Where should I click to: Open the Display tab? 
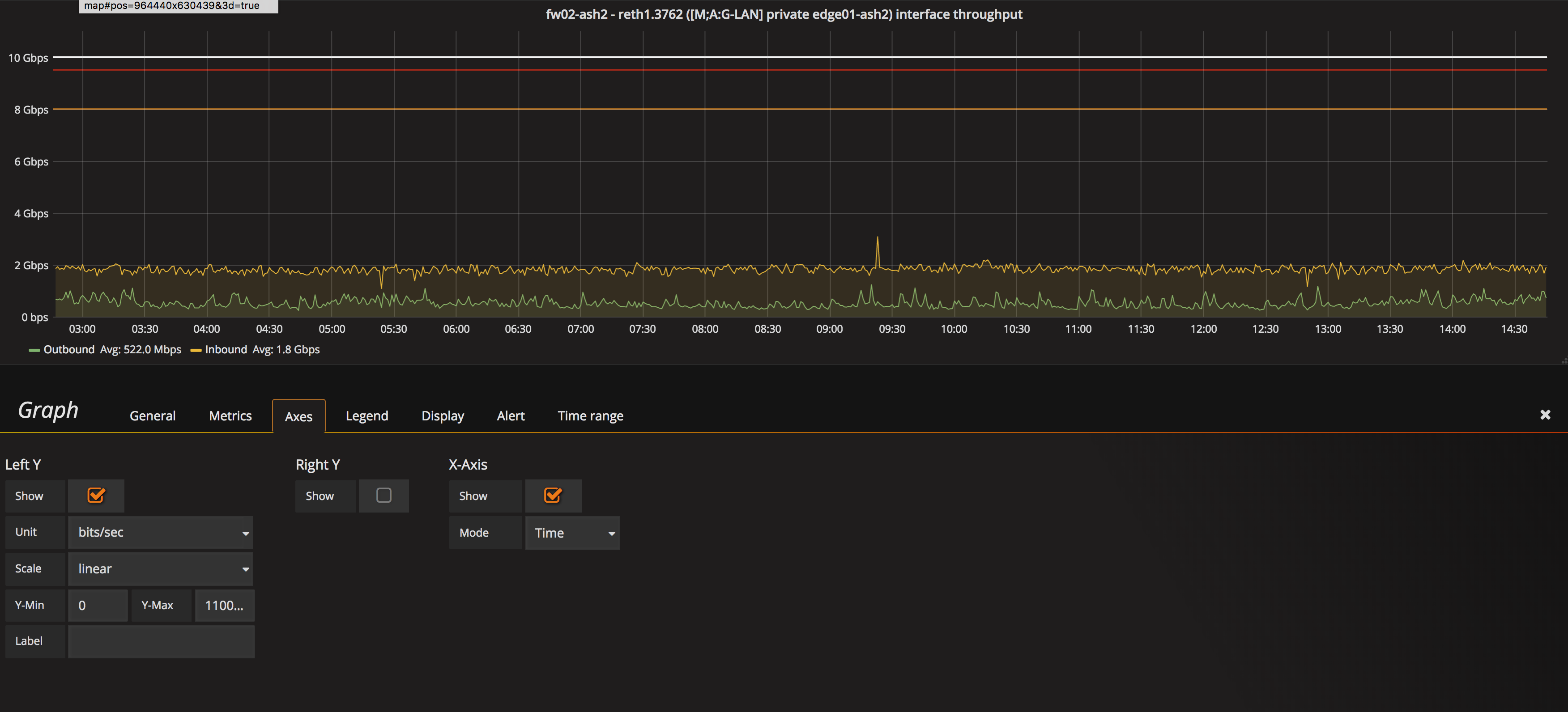(x=443, y=415)
